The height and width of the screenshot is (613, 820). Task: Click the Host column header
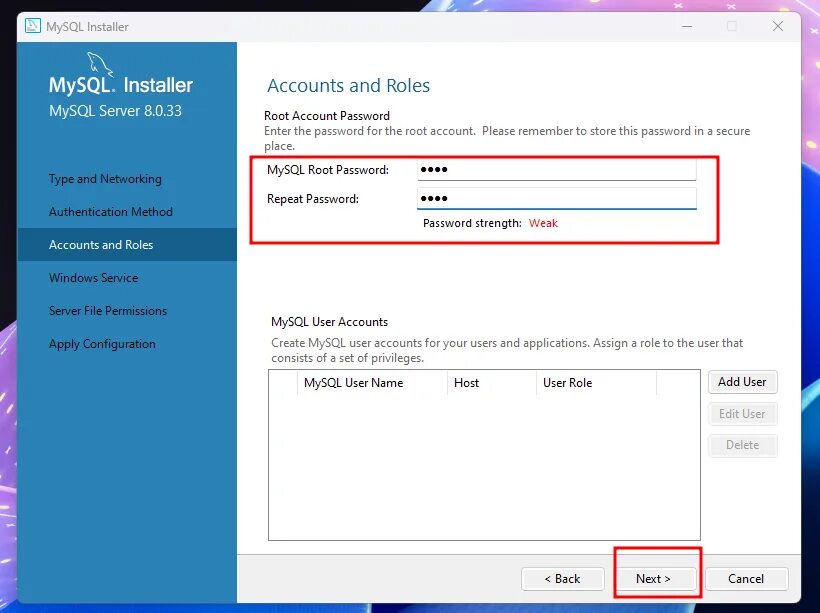point(466,382)
